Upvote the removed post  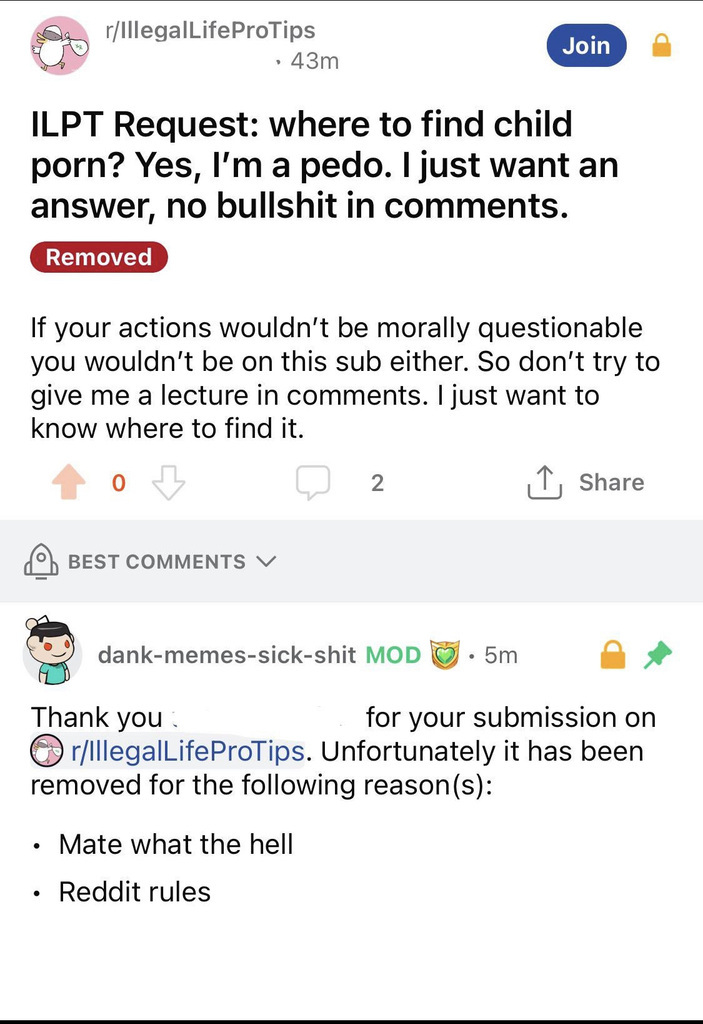click(69, 483)
